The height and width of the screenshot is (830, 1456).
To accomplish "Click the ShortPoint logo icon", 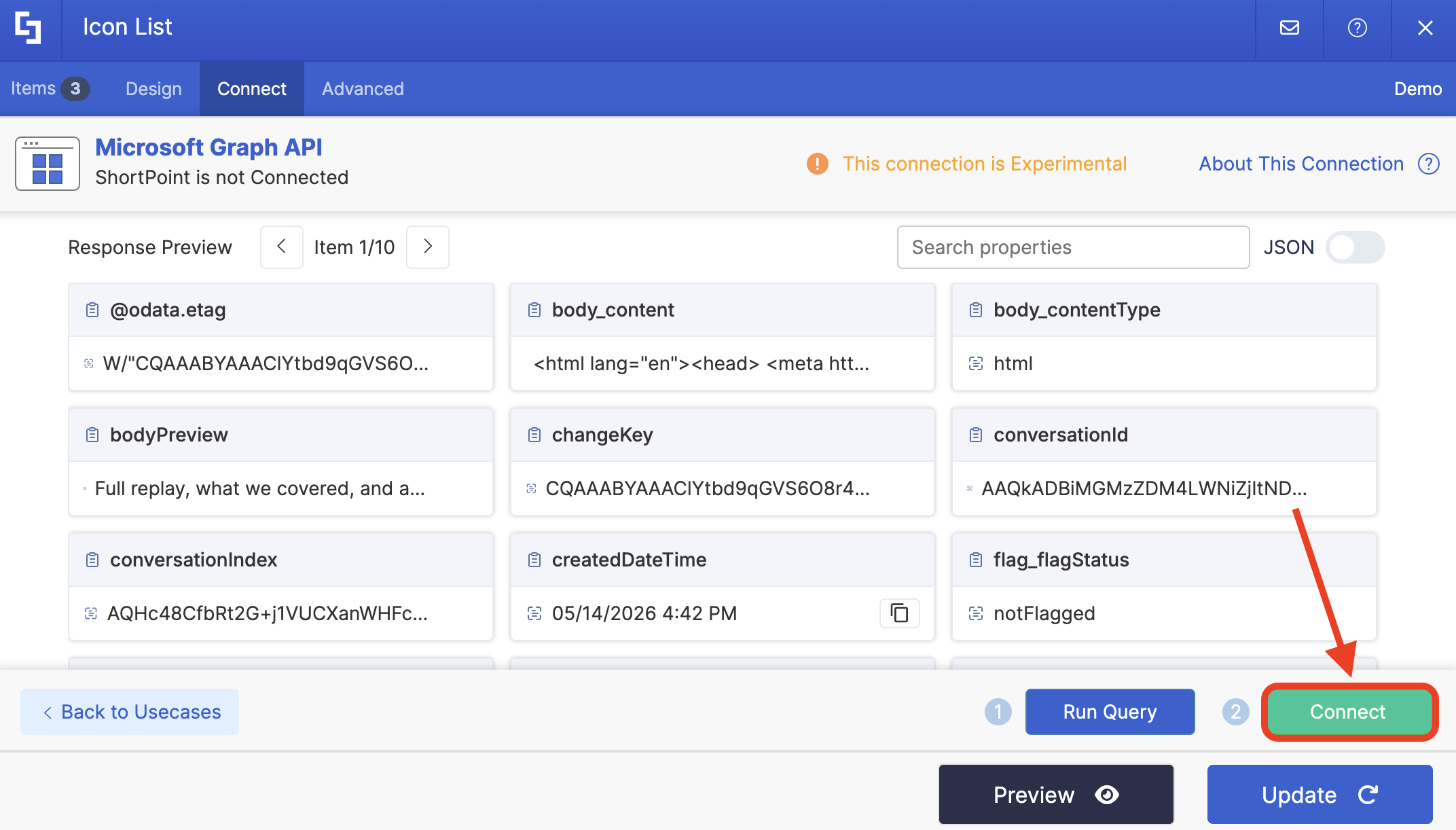I will (x=28, y=28).
